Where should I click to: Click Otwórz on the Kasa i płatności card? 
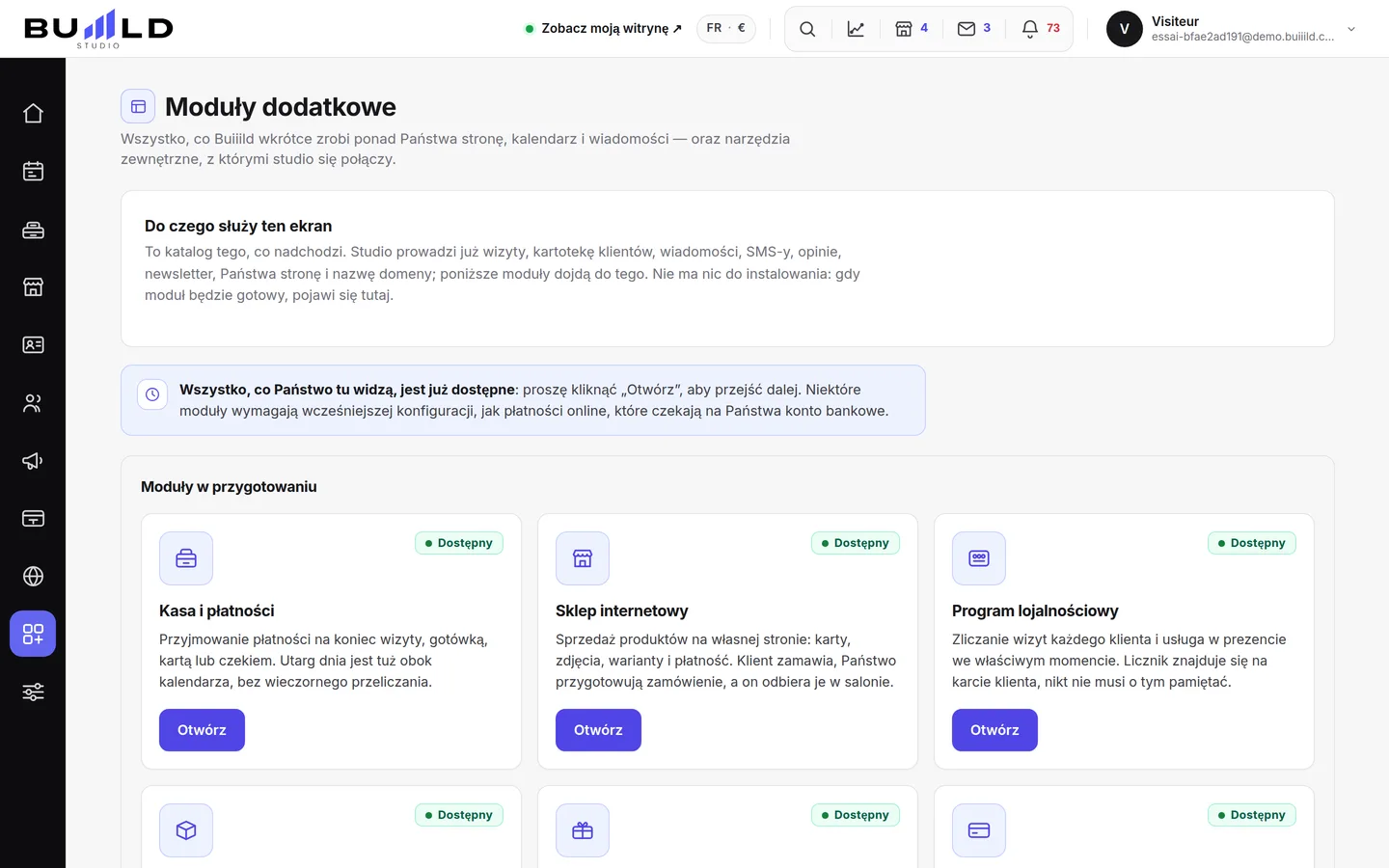[x=202, y=730]
